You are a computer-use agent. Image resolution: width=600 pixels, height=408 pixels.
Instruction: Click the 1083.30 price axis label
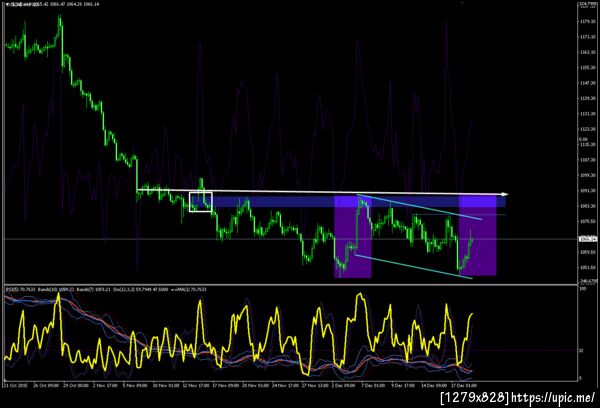tap(587, 206)
